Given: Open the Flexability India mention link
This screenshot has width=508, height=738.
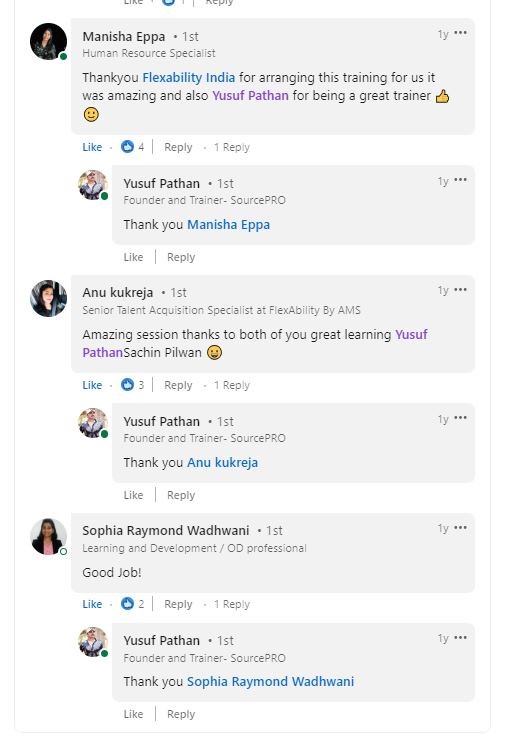Looking at the screenshot, I should pos(188,78).
